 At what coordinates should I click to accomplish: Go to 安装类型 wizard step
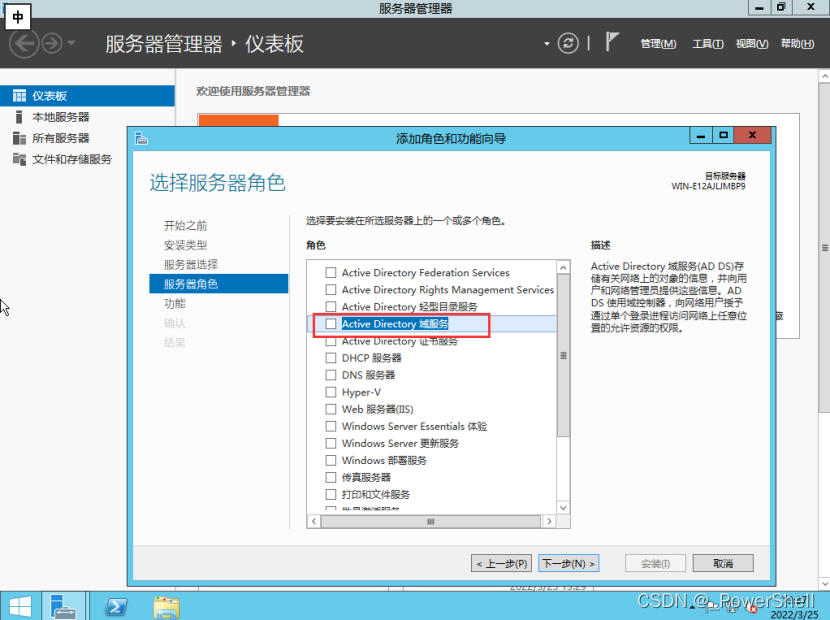pyautogui.click(x=185, y=245)
